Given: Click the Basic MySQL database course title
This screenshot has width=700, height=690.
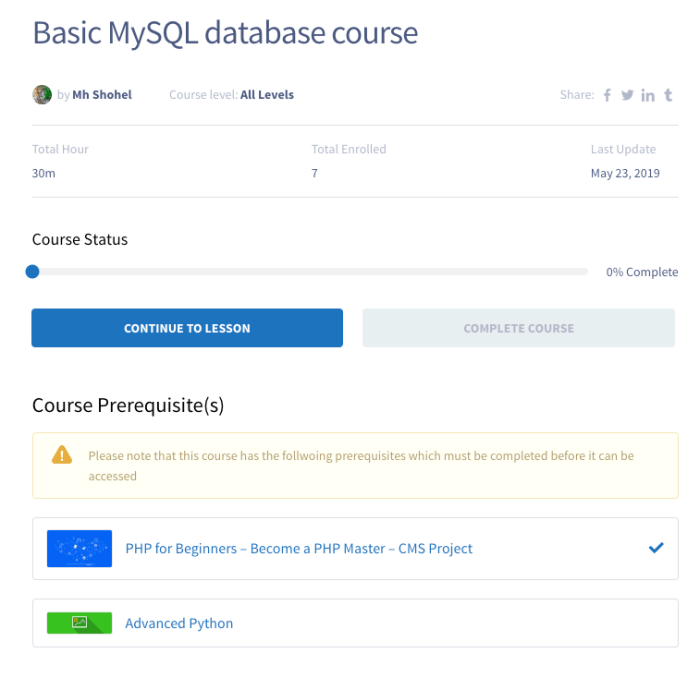Looking at the screenshot, I should [225, 33].
